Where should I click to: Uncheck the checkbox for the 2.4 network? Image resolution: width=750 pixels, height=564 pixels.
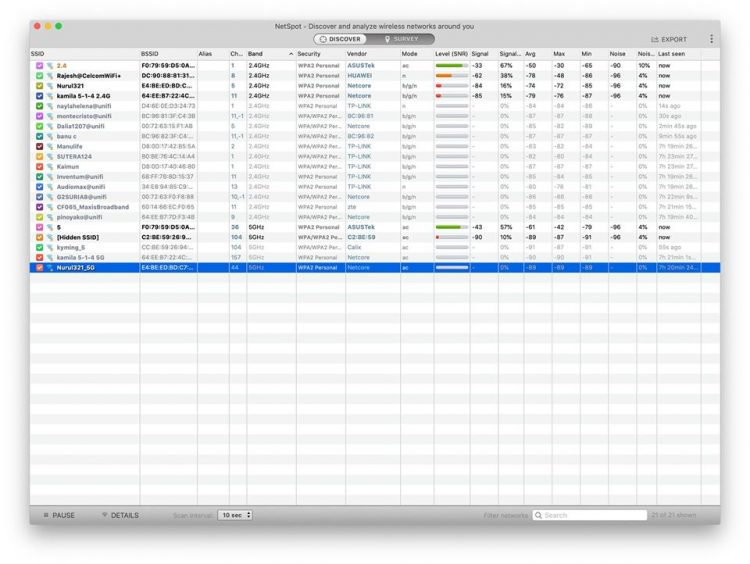tap(39, 65)
